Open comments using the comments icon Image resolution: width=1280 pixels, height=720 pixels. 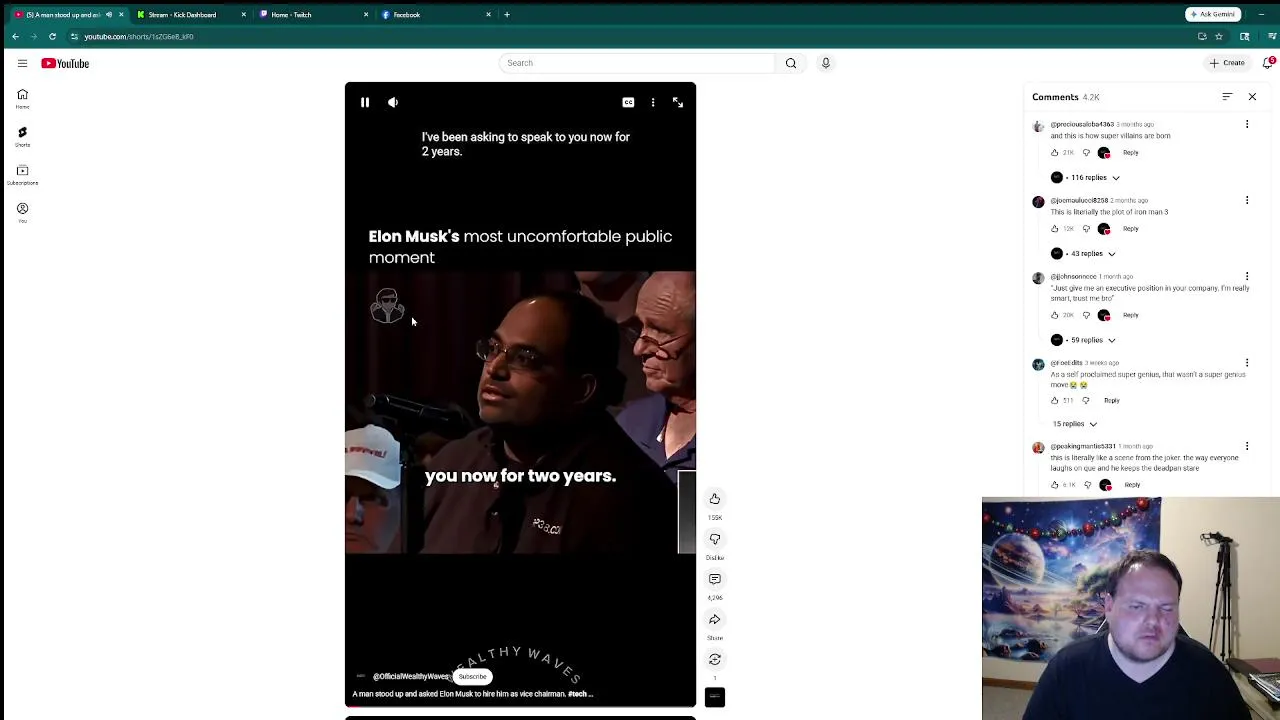coord(715,579)
